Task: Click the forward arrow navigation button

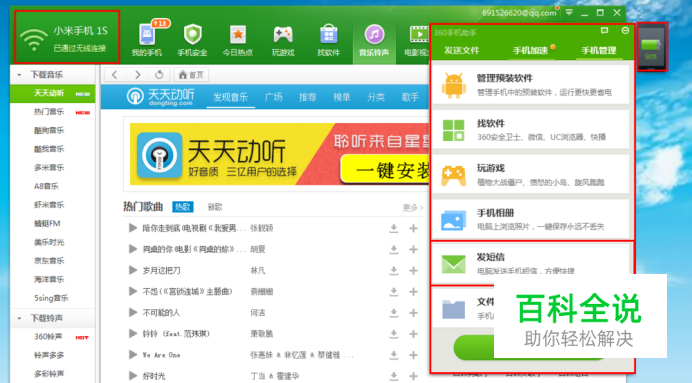Action: (137, 75)
